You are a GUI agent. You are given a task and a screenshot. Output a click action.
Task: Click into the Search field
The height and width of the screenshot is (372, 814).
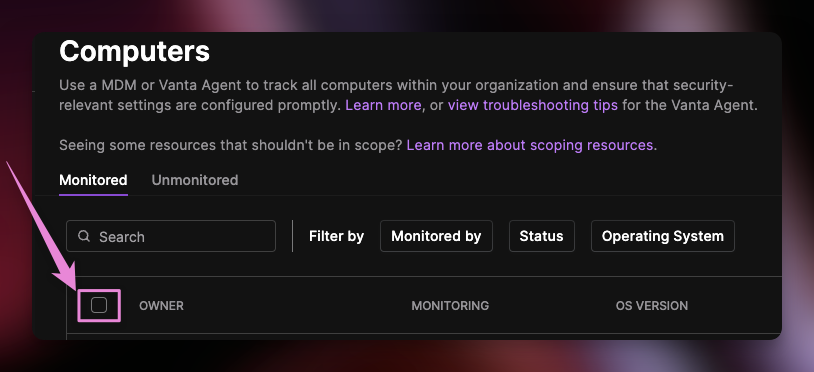point(171,236)
